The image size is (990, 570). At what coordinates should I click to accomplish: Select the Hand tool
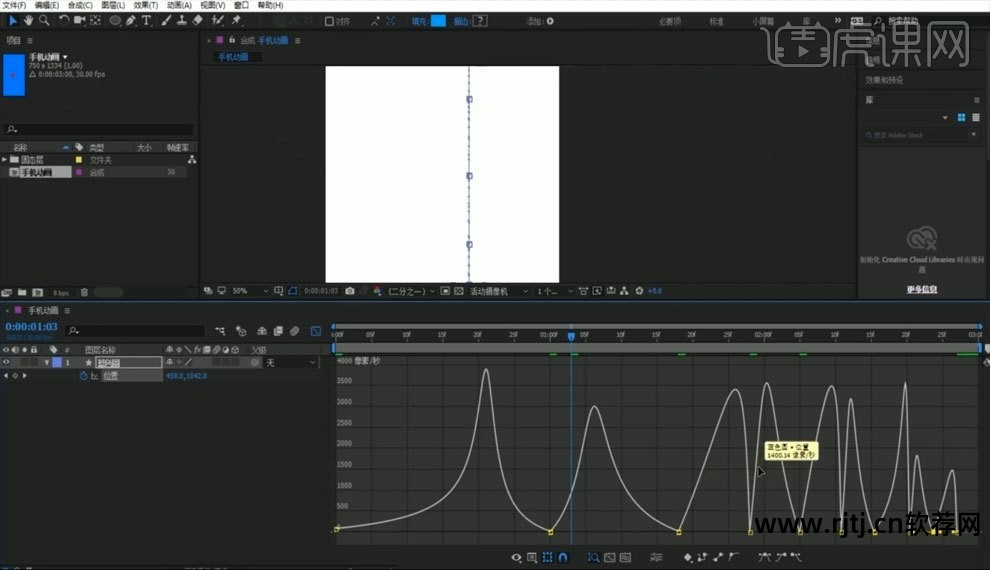(28, 21)
